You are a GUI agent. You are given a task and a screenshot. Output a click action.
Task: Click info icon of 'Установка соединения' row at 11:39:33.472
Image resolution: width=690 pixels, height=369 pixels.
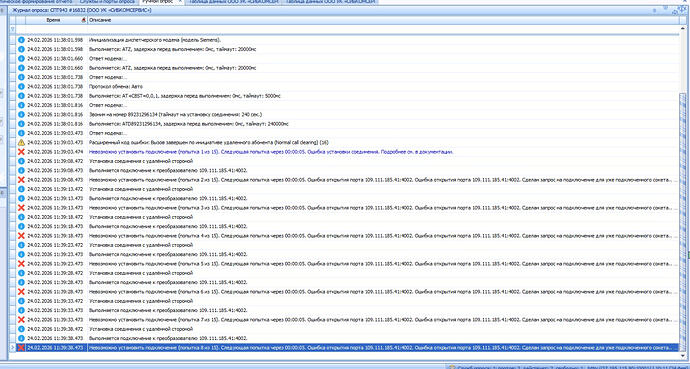21,301
